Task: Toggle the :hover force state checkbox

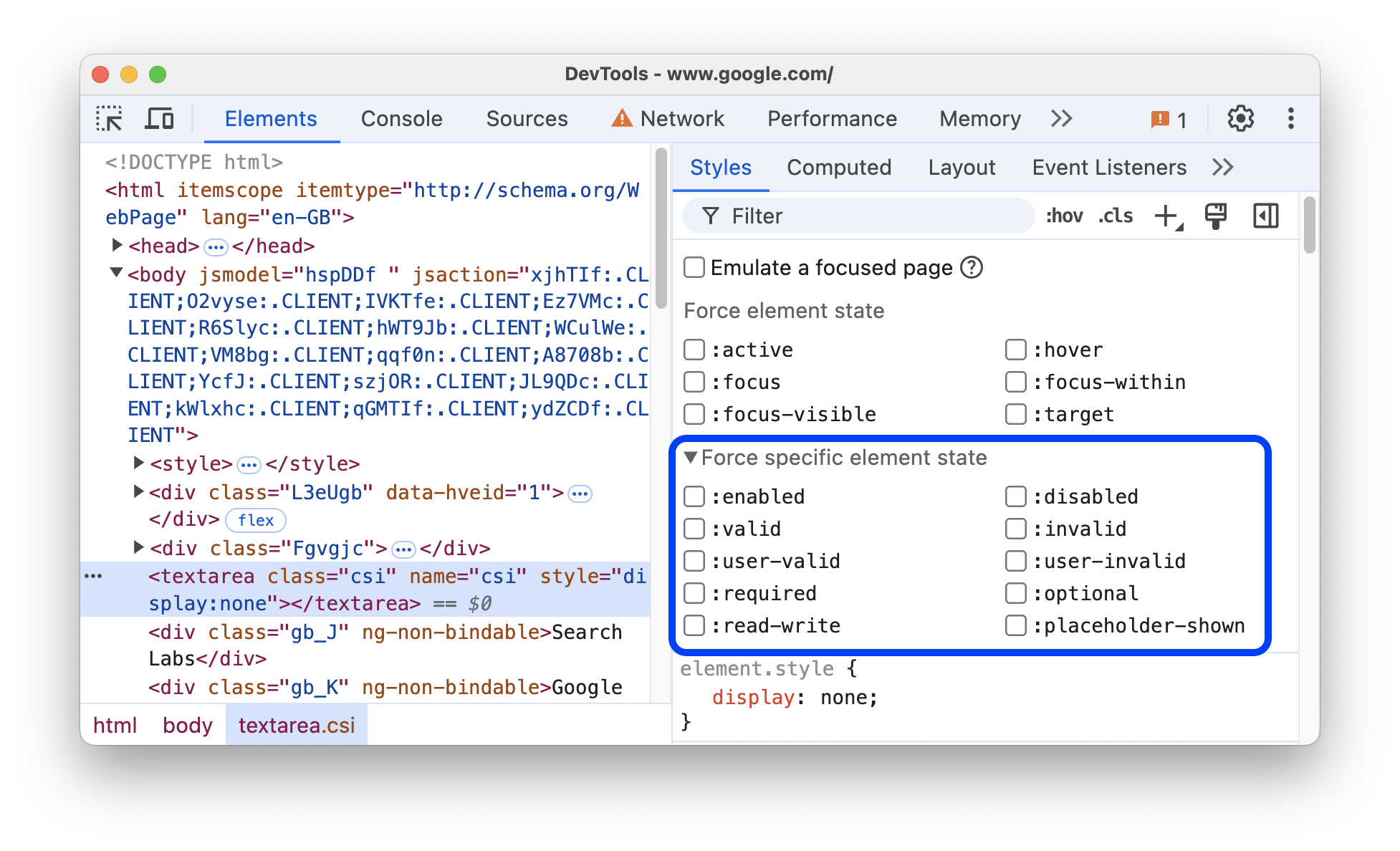Action: [x=1013, y=349]
